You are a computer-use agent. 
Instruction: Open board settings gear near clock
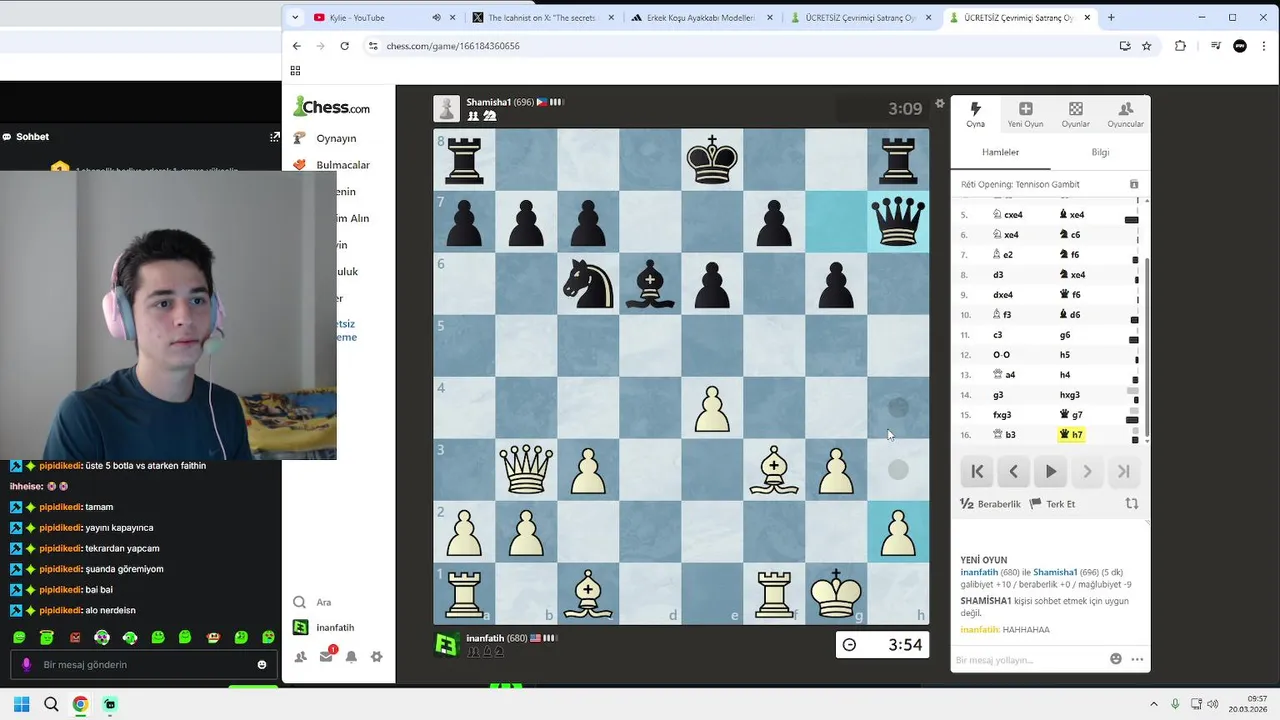click(x=939, y=103)
